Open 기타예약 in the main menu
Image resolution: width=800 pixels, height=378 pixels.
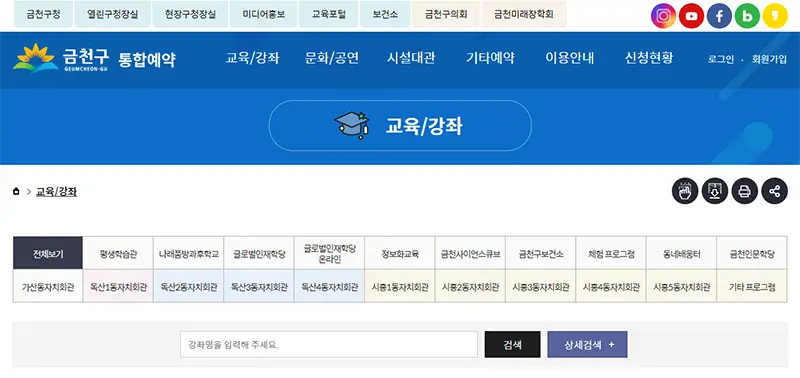[490, 58]
